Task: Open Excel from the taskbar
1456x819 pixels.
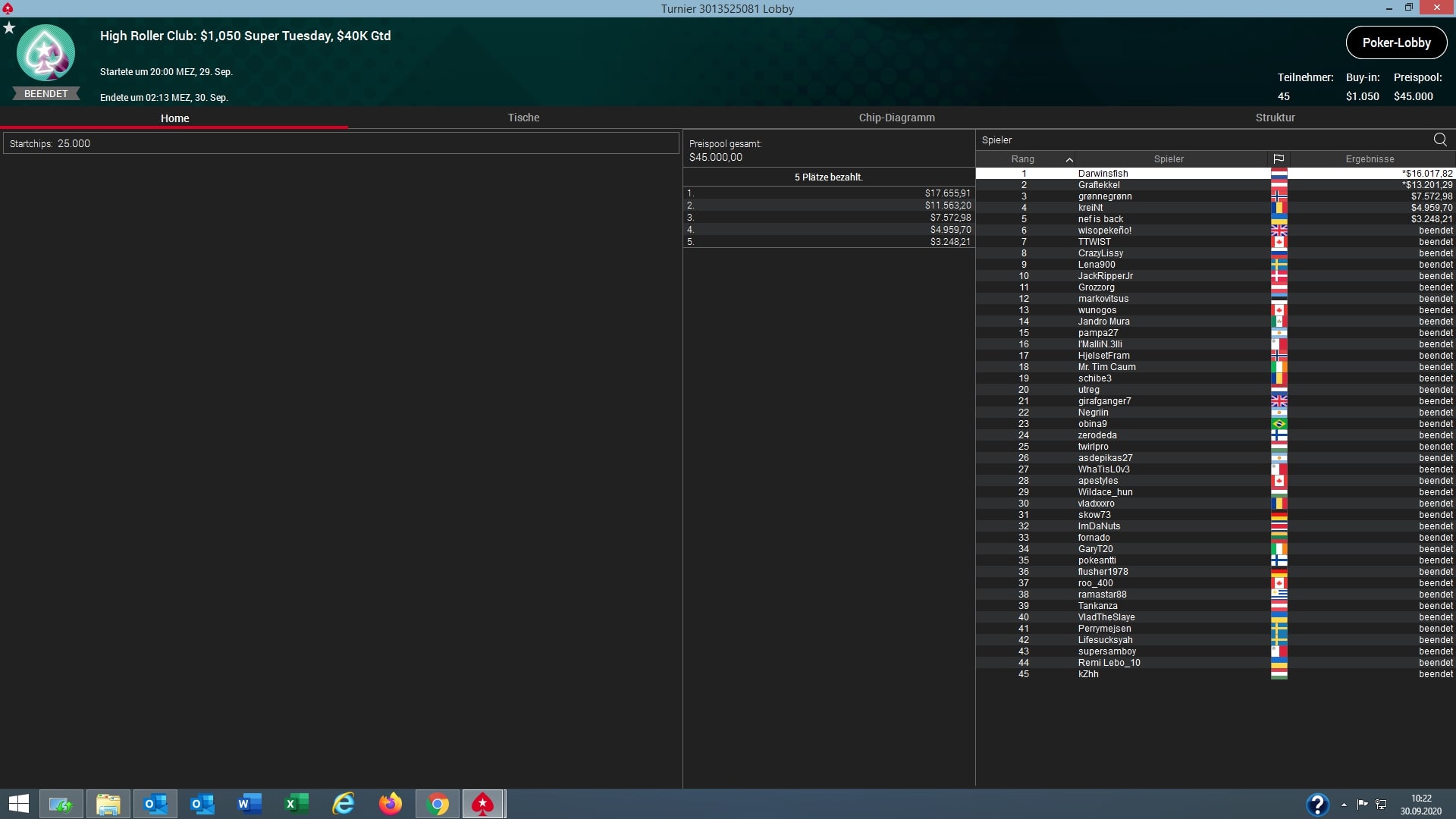Action: click(x=297, y=804)
